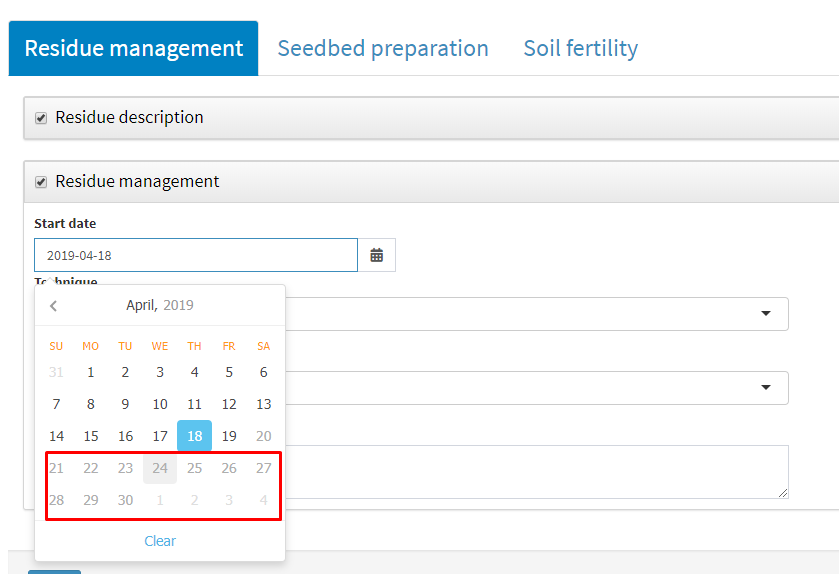Open the calendar icon next to Start date
839x574 pixels.
377,255
